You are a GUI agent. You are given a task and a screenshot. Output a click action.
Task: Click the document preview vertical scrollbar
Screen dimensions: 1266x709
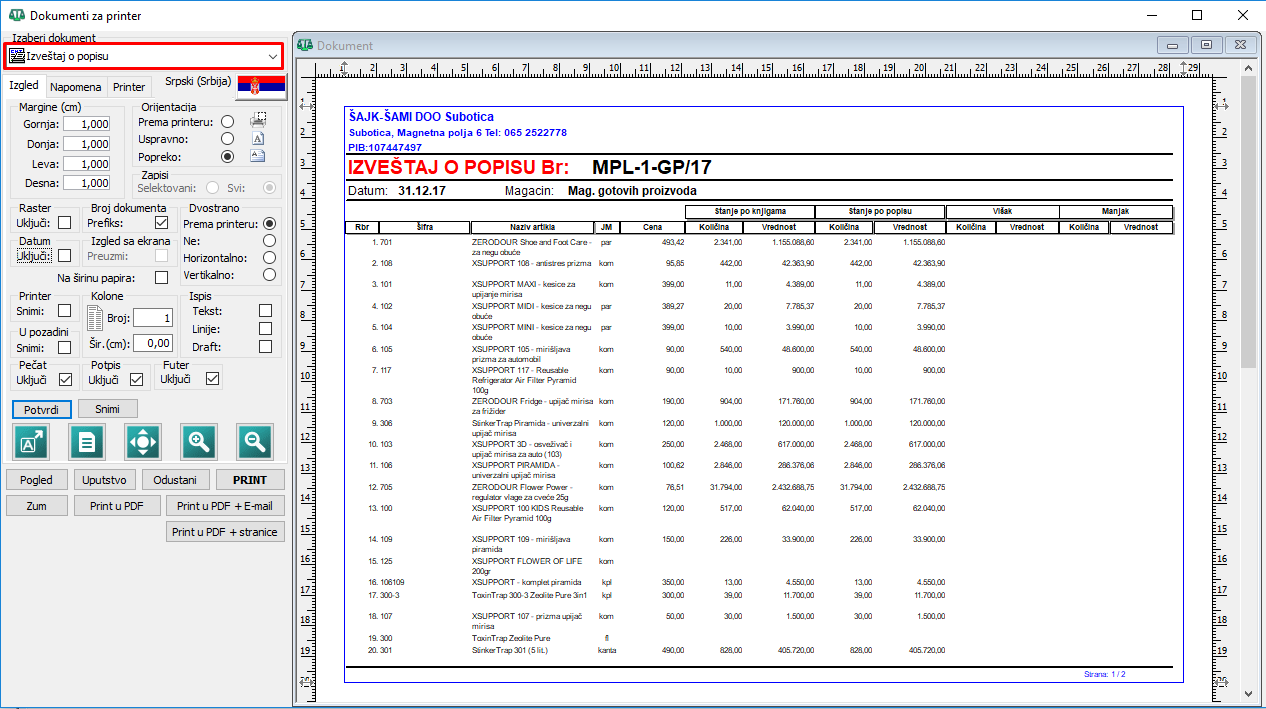pyautogui.click(x=1247, y=380)
